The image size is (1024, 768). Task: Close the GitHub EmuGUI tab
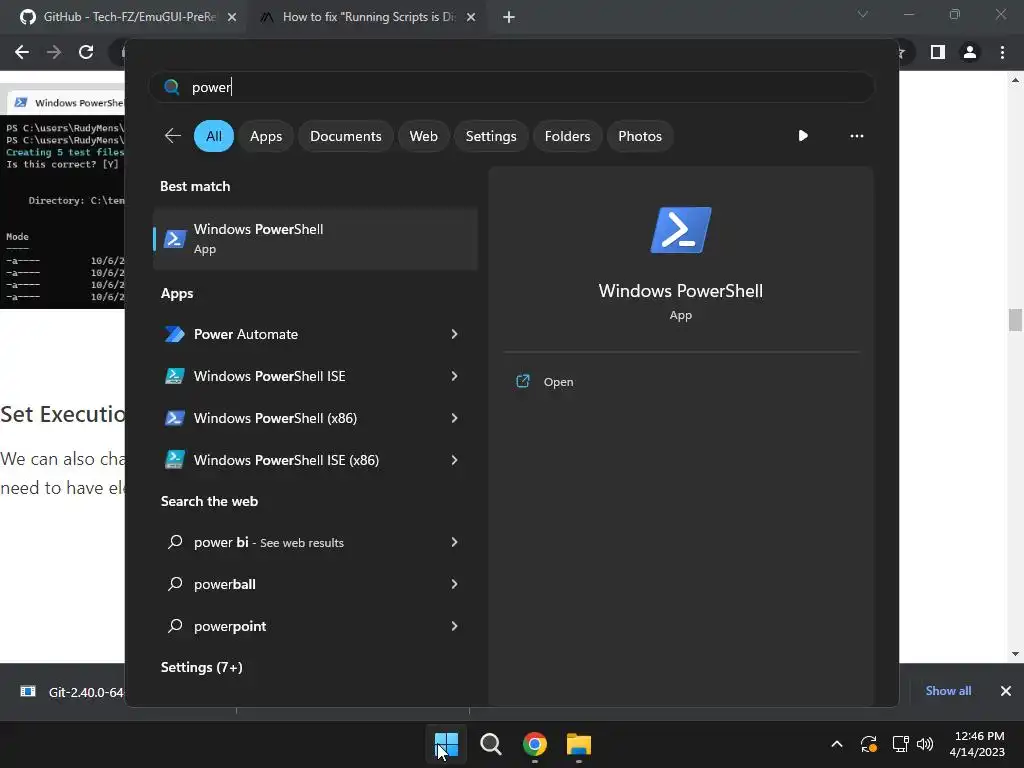(x=232, y=17)
